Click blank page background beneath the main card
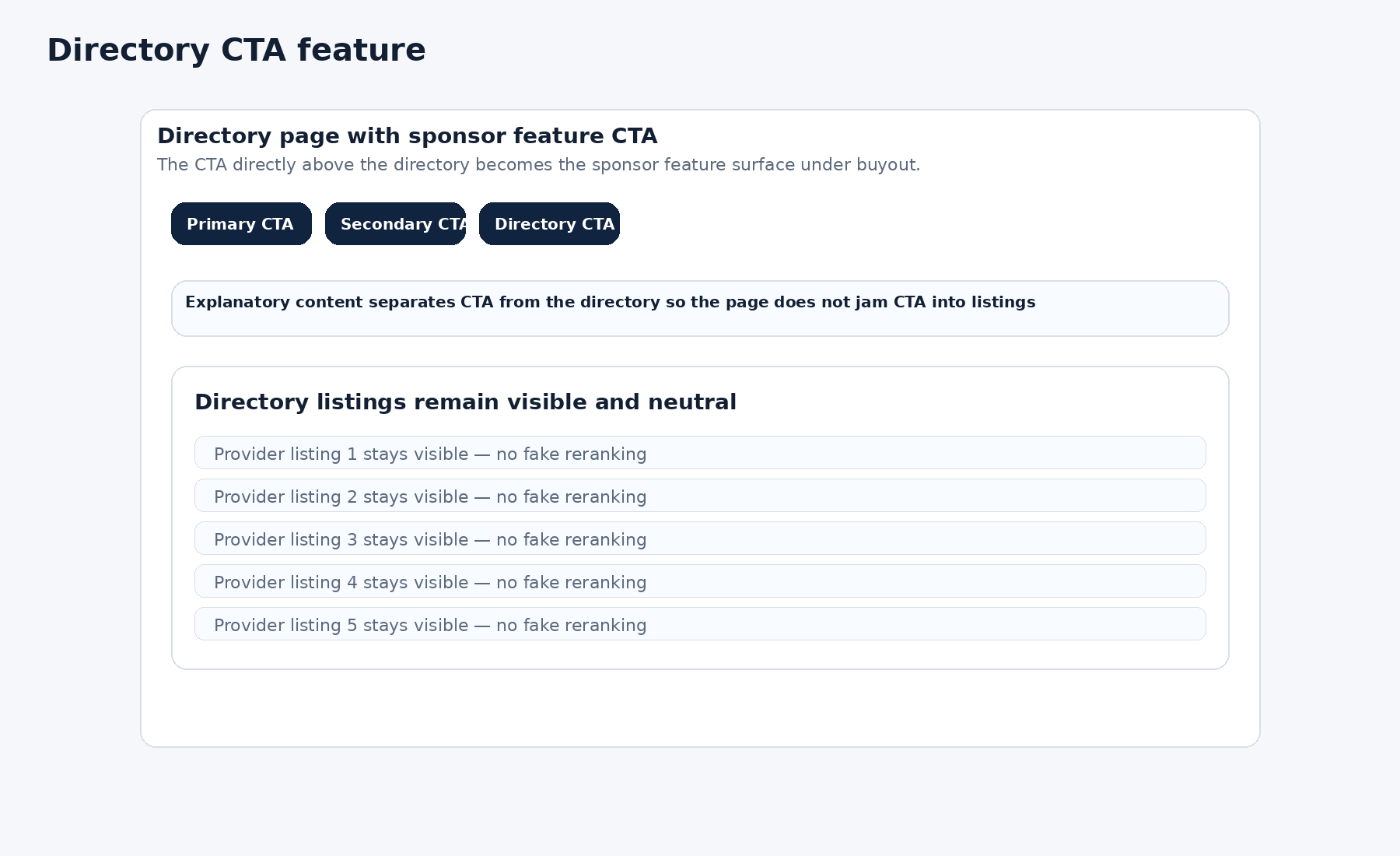This screenshot has height=856, width=1400. [x=700, y=802]
